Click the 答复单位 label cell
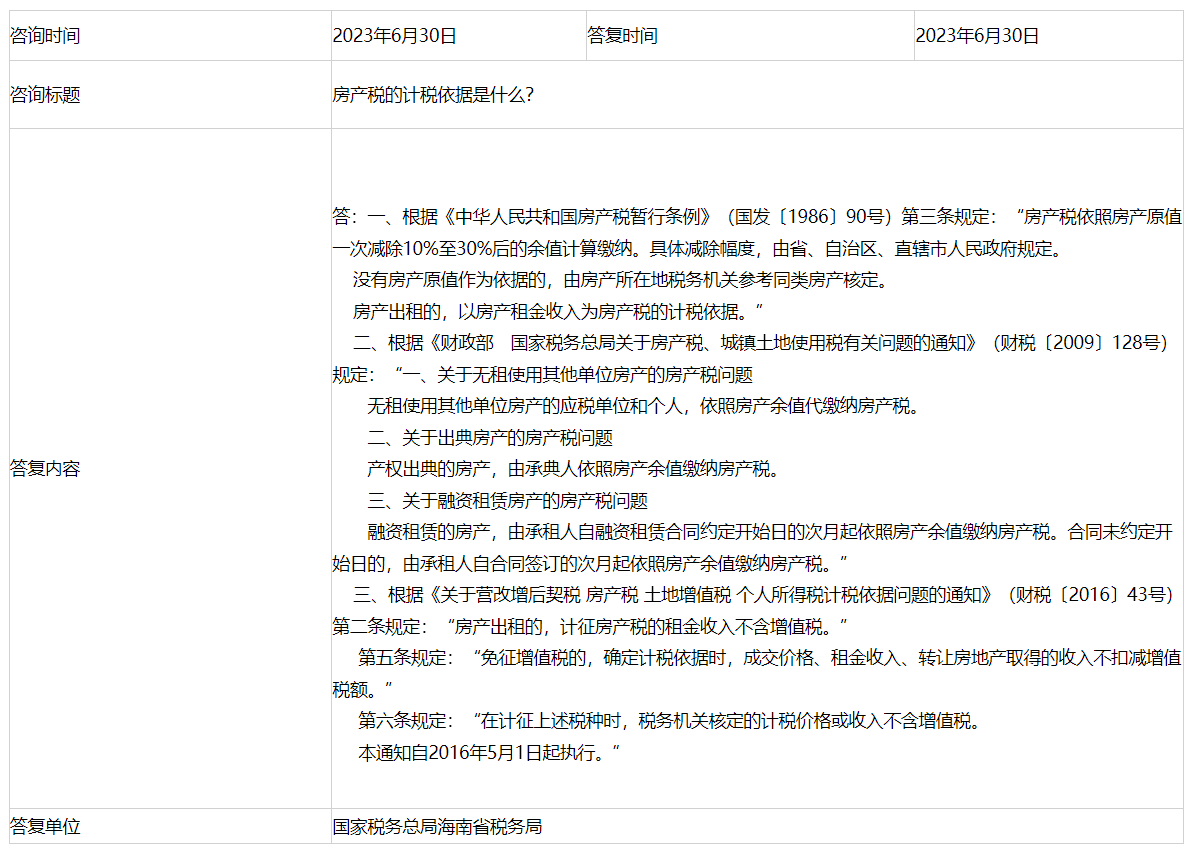This screenshot has height=852, width=1198. click(x=45, y=827)
